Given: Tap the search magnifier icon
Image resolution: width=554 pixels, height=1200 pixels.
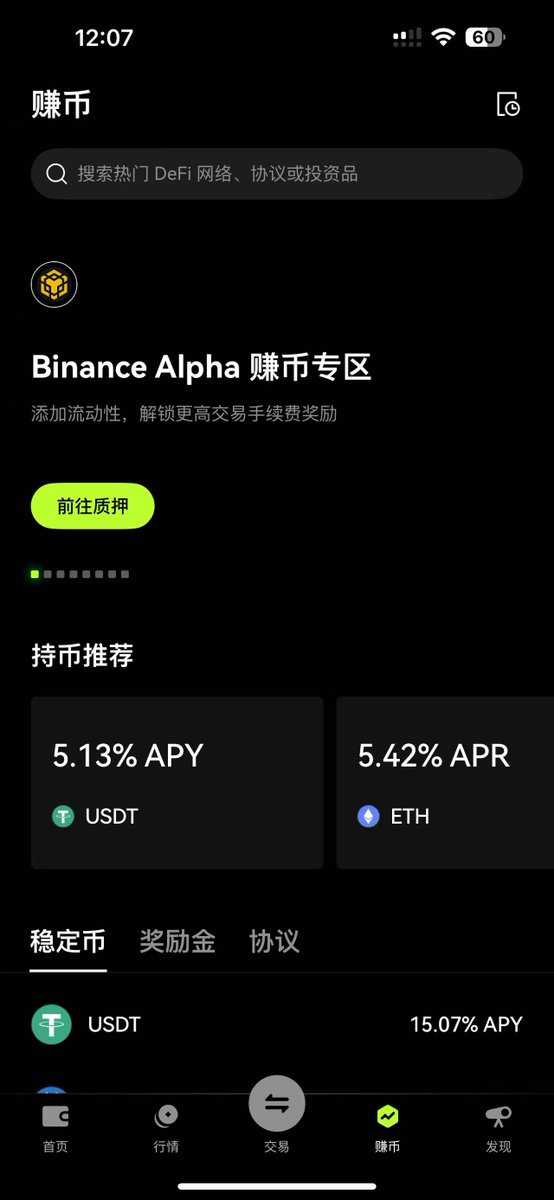Looking at the screenshot, I should (x=57, y=174).
